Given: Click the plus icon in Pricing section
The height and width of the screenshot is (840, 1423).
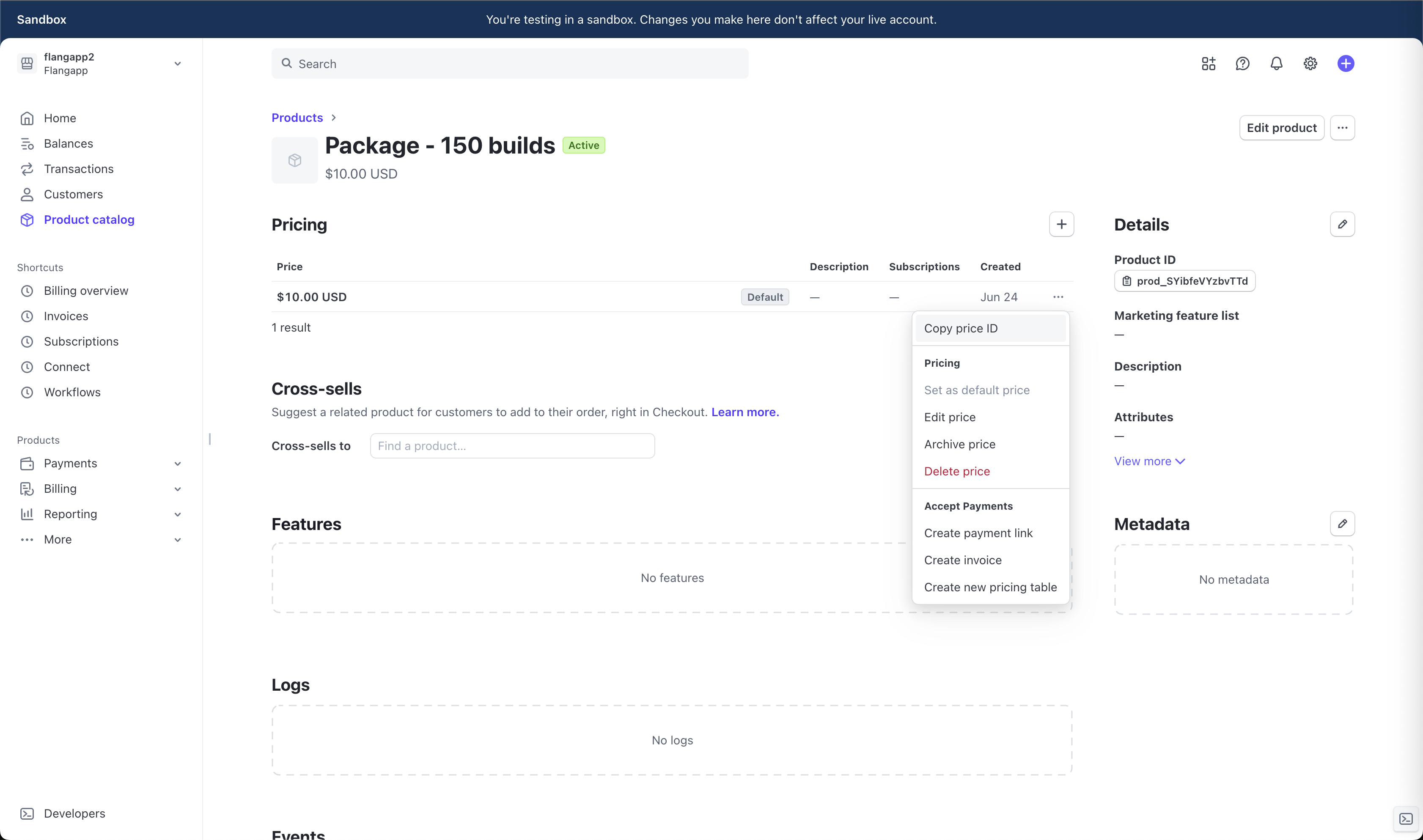Looking at the screenshot, I should click(x=1061, y=224).
